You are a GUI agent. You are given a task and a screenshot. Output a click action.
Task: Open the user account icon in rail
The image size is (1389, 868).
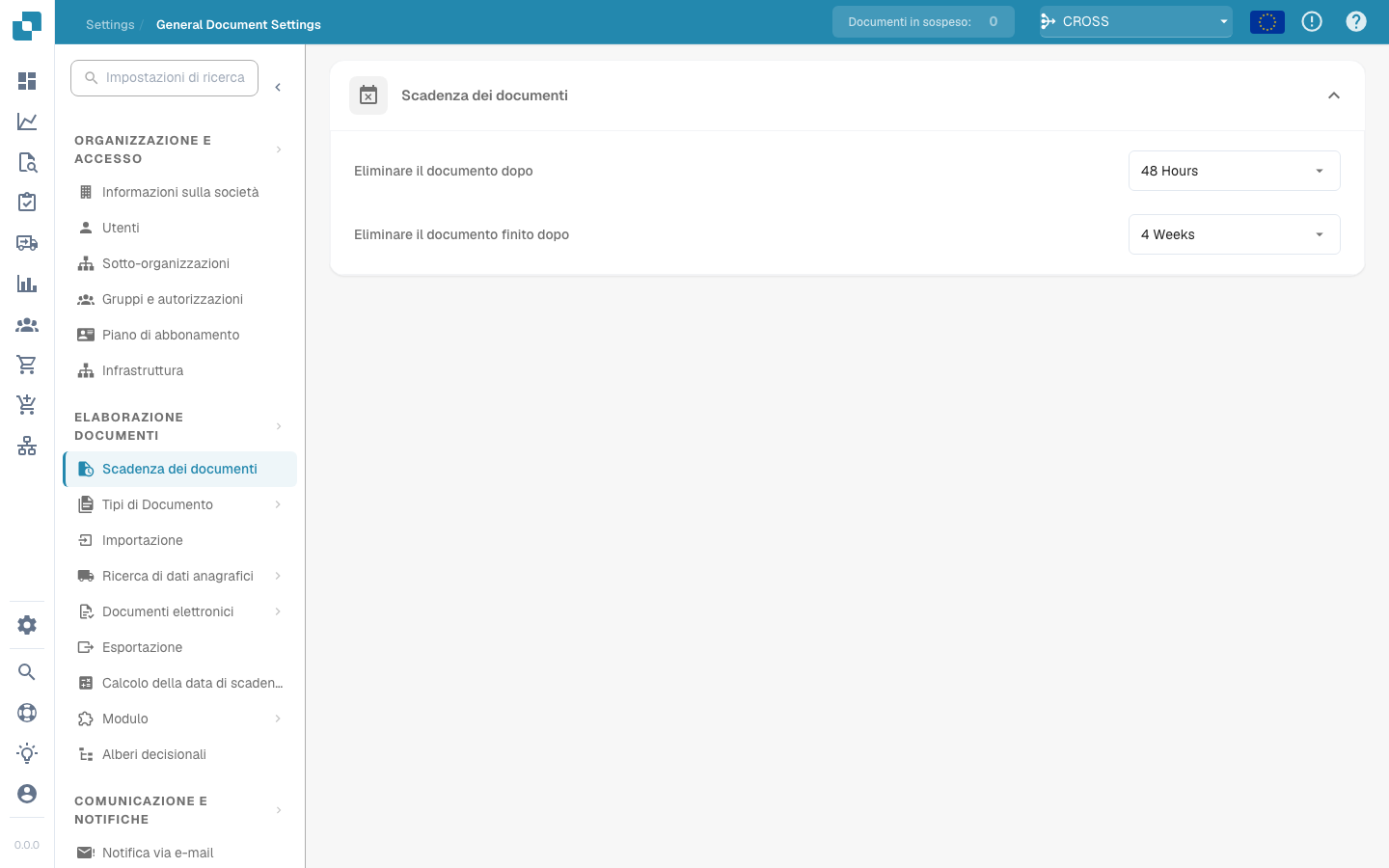click(27, 794)
